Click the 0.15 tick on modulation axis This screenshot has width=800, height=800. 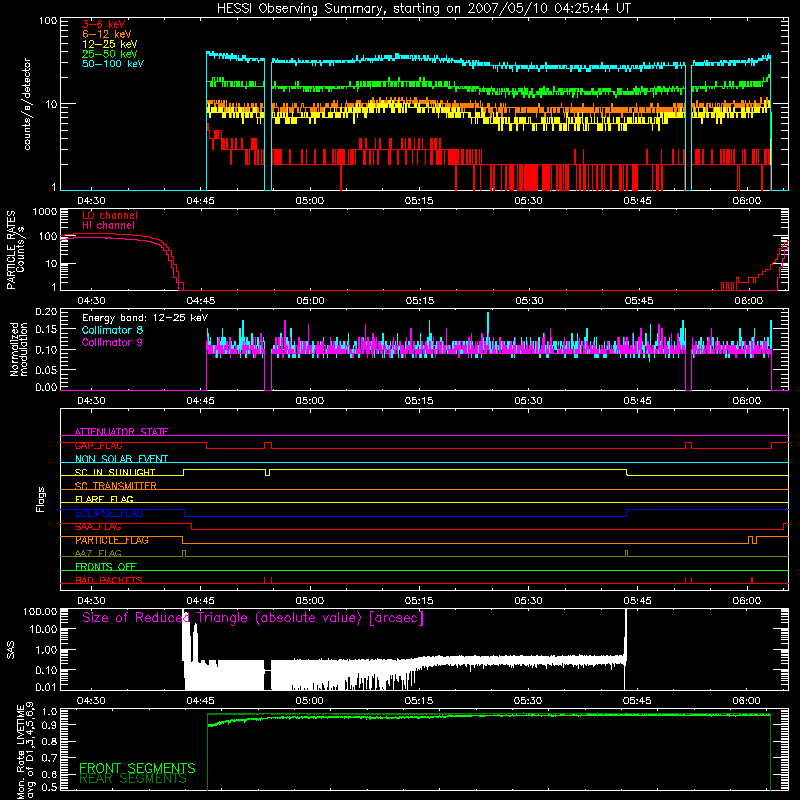(x=46, y=330)
